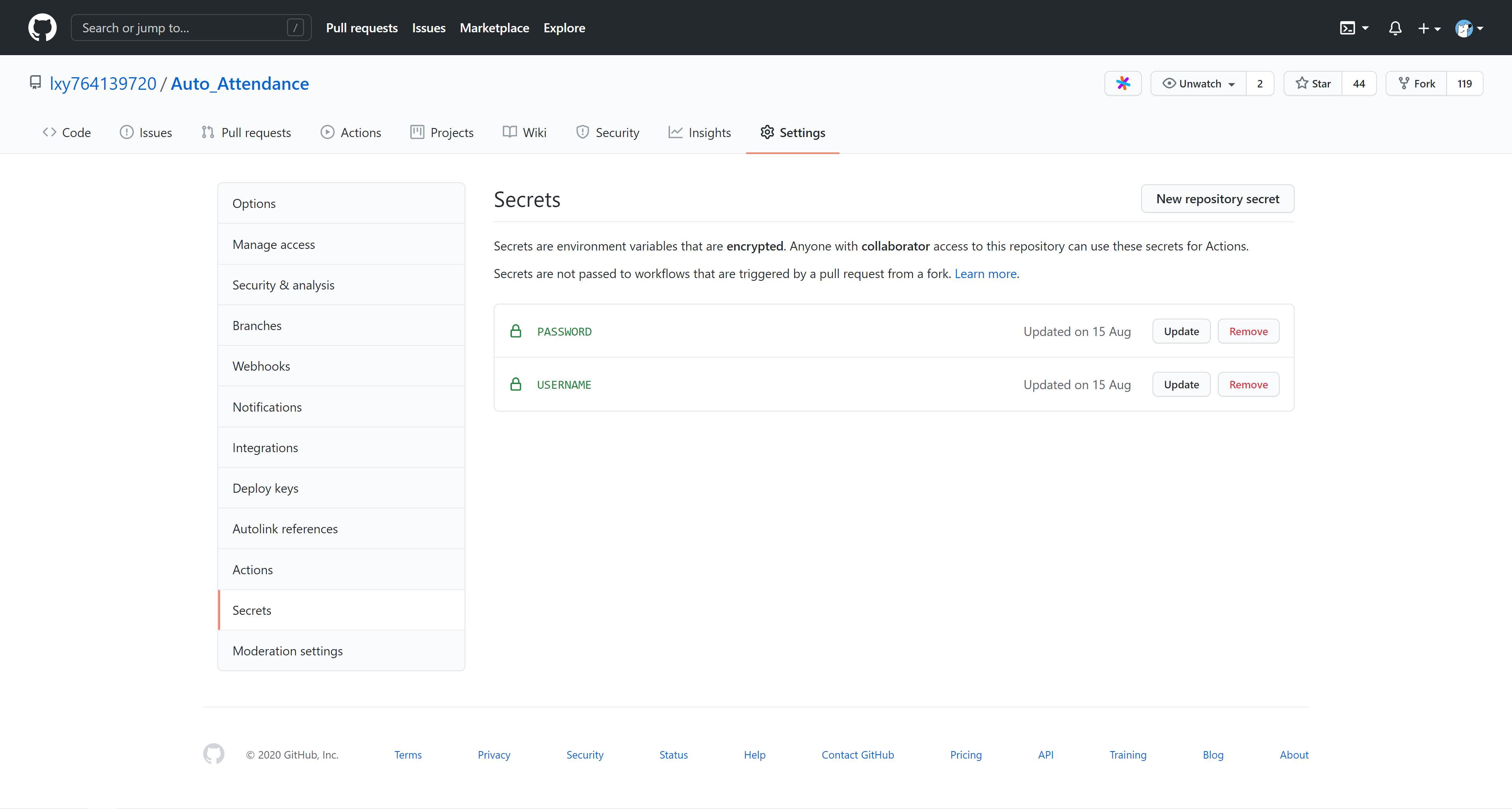This screenshot has width=1512, height=809.
Task: Click the slash shortcut key icon
Action: [x=295, y=28]
